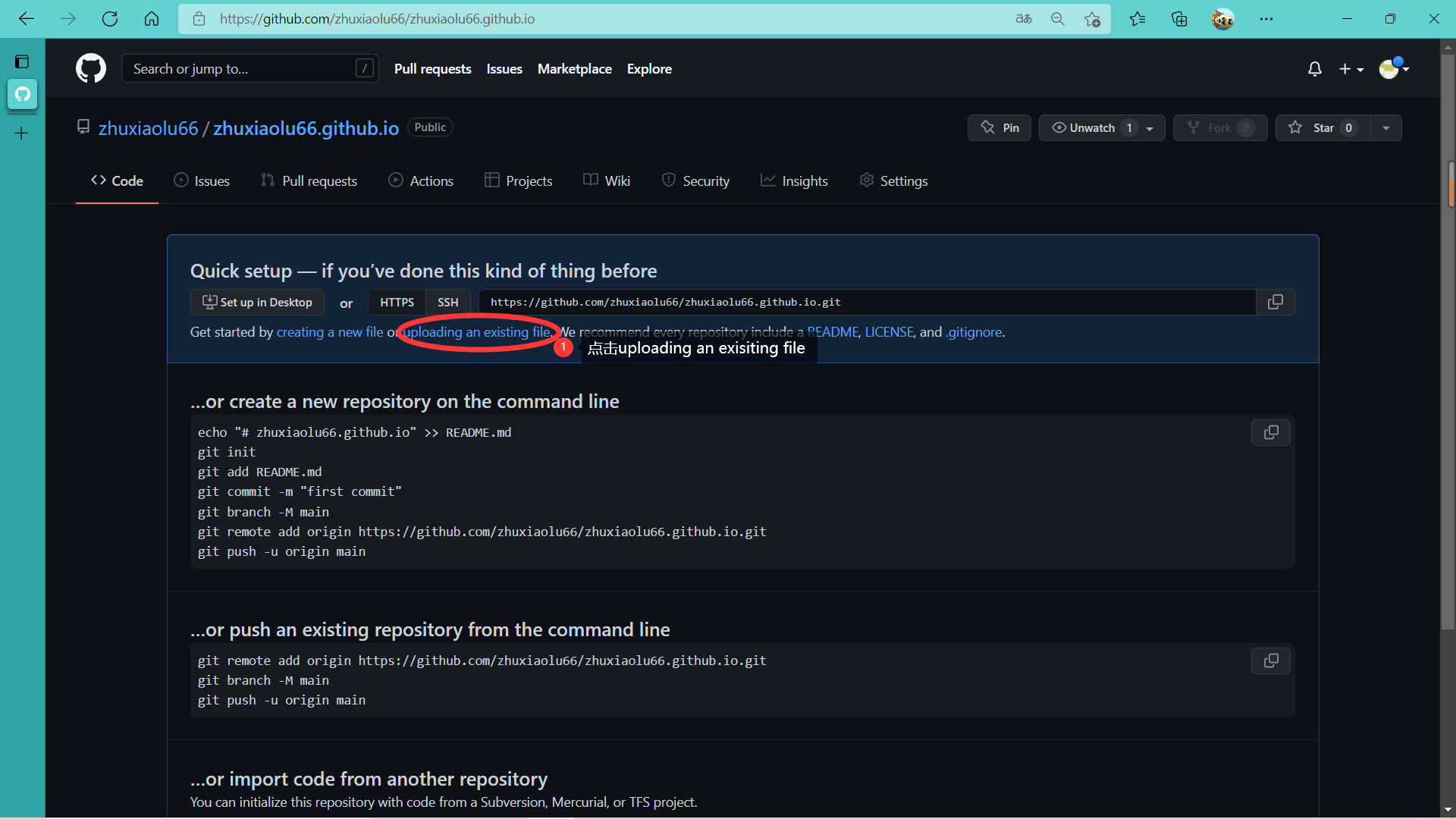Open a new tab with plus icon

pyautogui.click(x=22, y=133)
